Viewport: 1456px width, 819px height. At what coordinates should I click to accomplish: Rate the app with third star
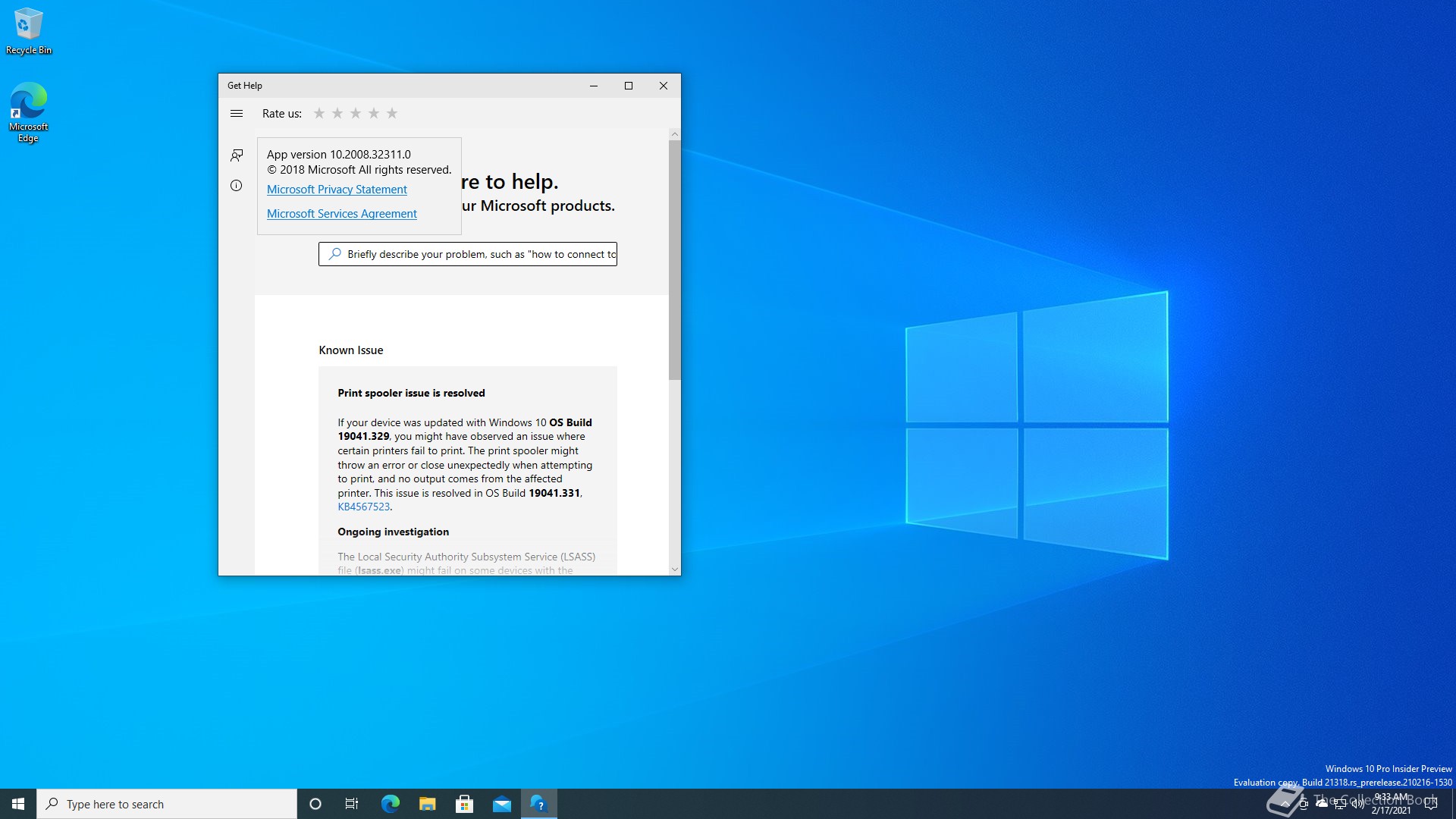(x=356, y=114)
